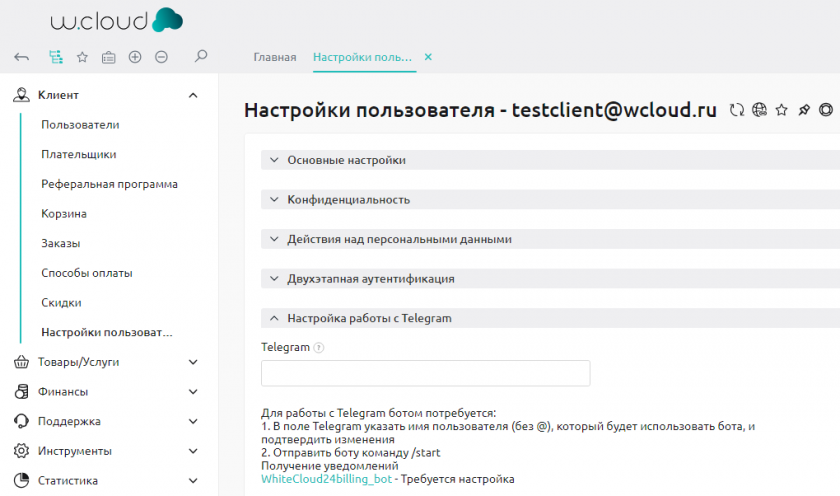Open favorites star in the left toolbar

pyautogui.click(x=82, y=57)
